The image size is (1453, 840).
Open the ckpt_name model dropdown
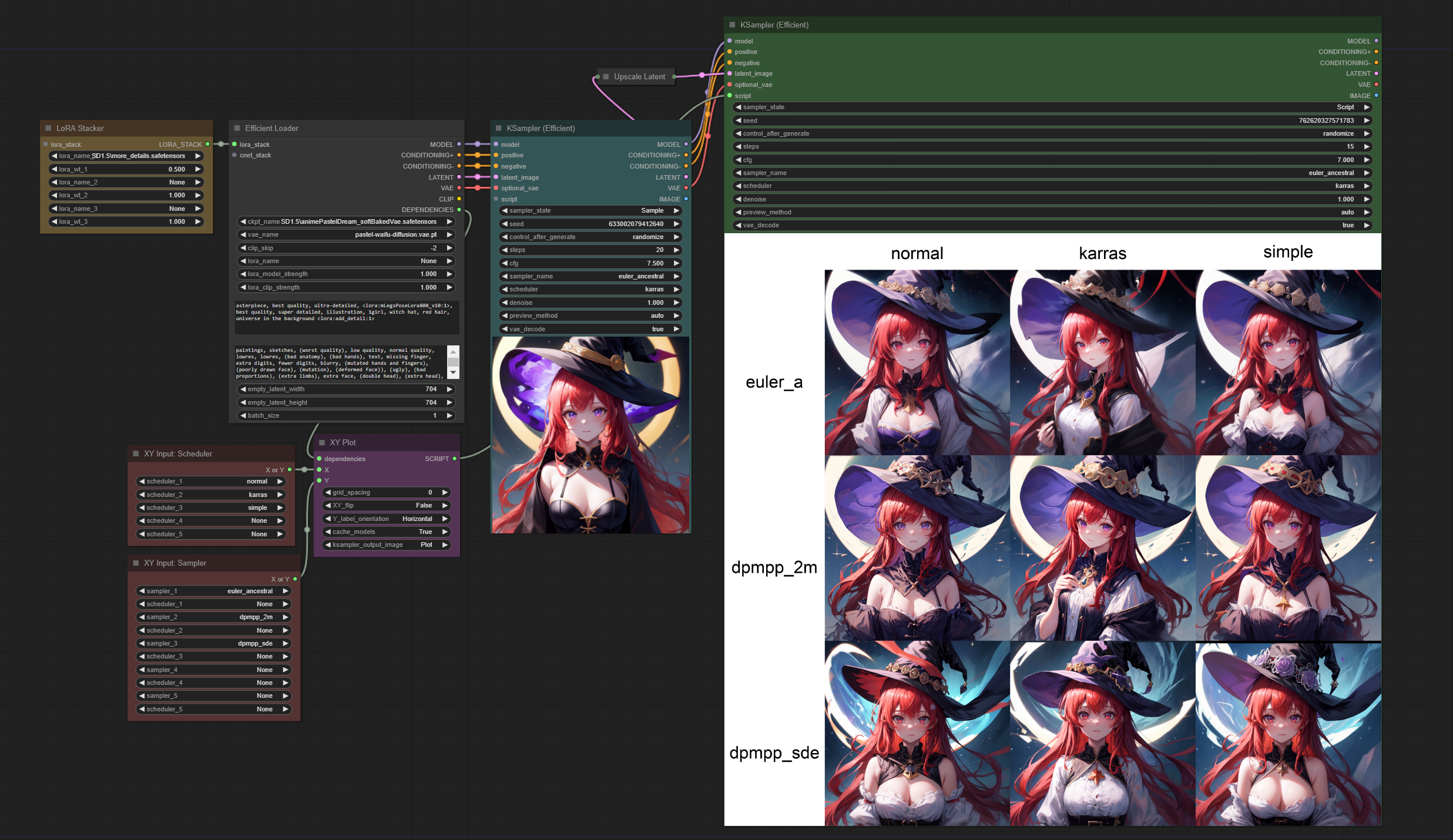(x=347, y=221)
